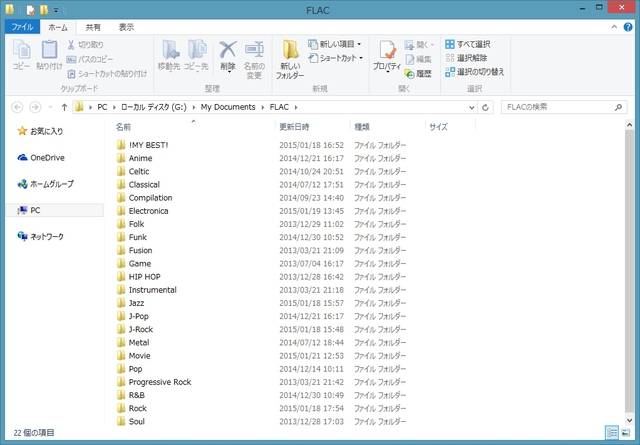Click the History (履歴) icon

417,73
